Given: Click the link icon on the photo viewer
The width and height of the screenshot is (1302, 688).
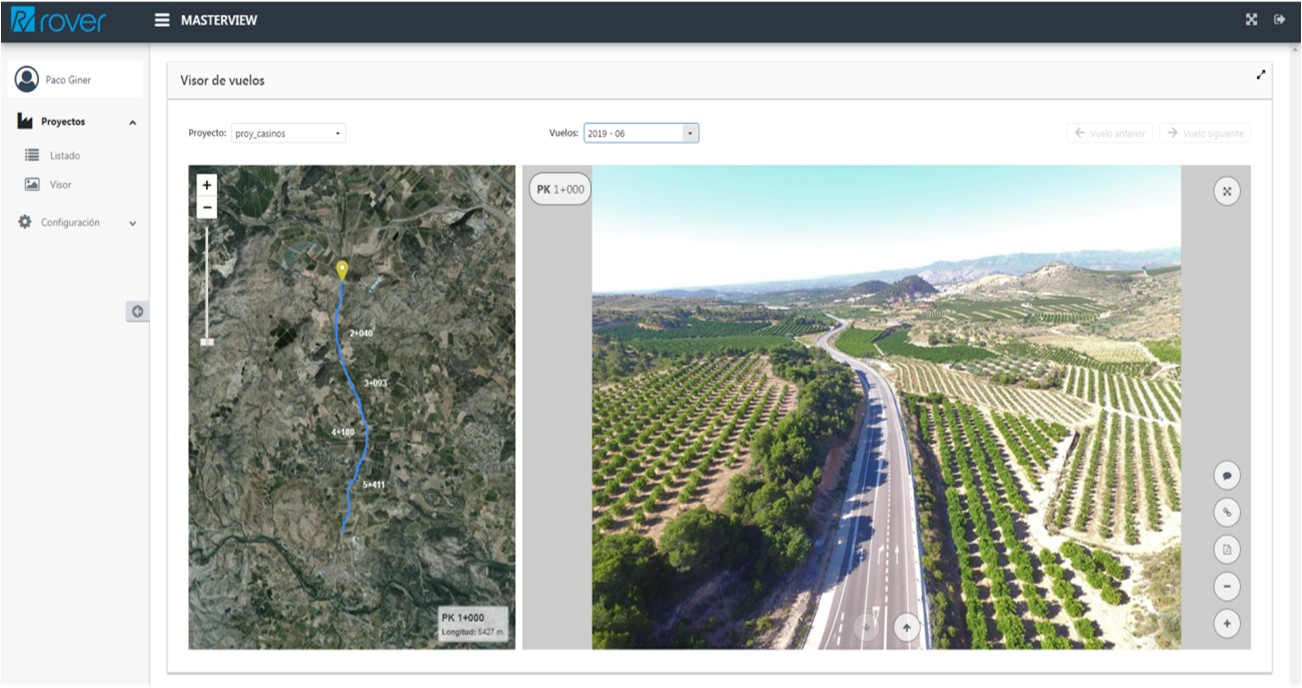Looking at the screenshot, I should tap(1227, 512).
